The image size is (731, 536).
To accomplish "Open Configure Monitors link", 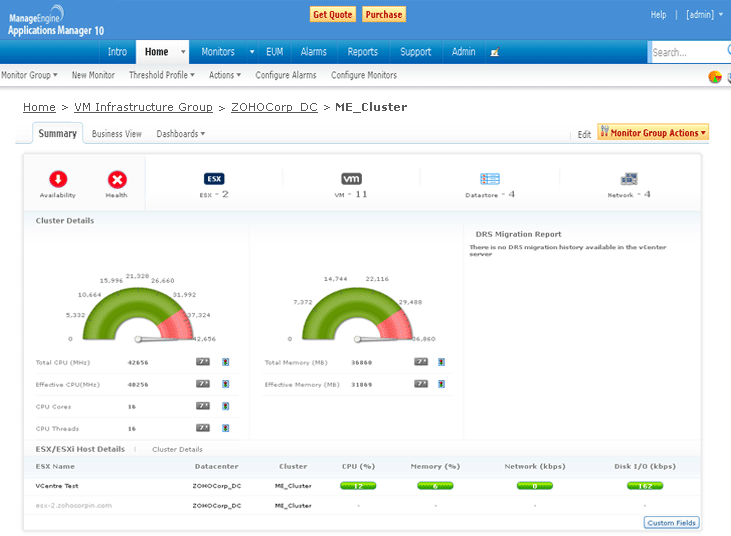I will pos(364,75).
